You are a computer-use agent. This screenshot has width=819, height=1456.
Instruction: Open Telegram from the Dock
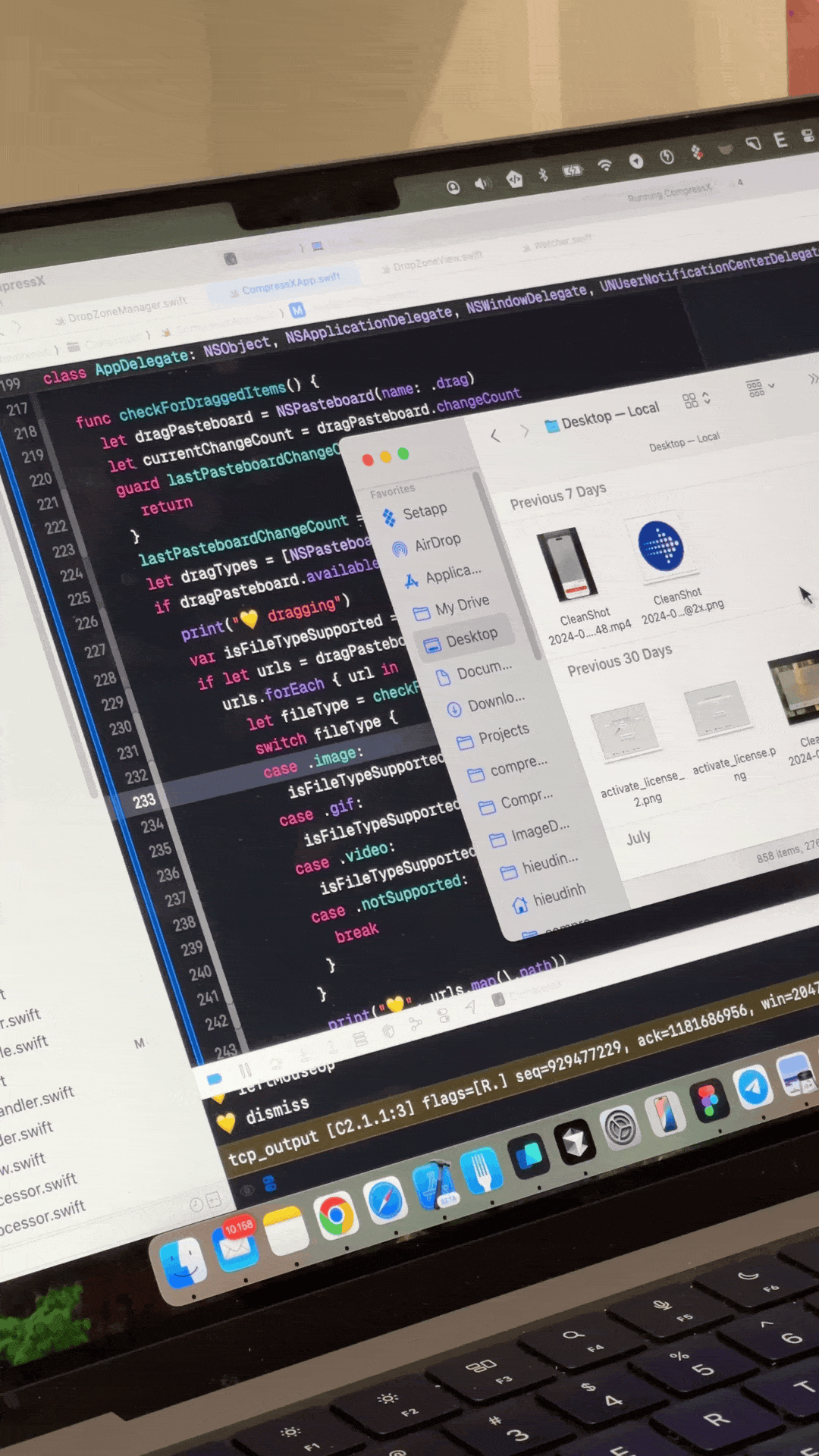[x=752, y=1087]
